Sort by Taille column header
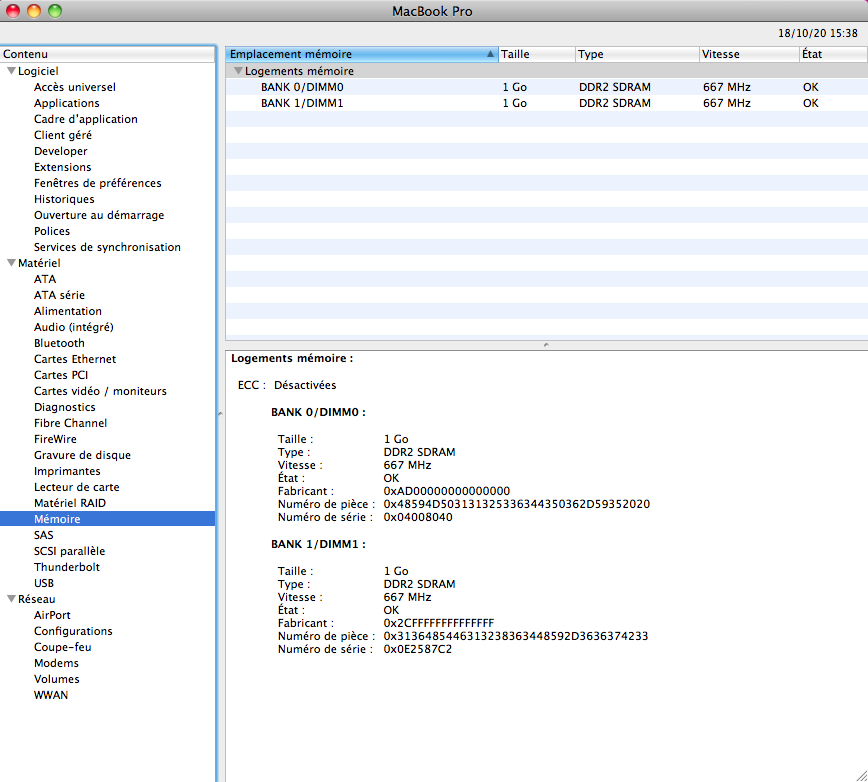 pos(535,54)
